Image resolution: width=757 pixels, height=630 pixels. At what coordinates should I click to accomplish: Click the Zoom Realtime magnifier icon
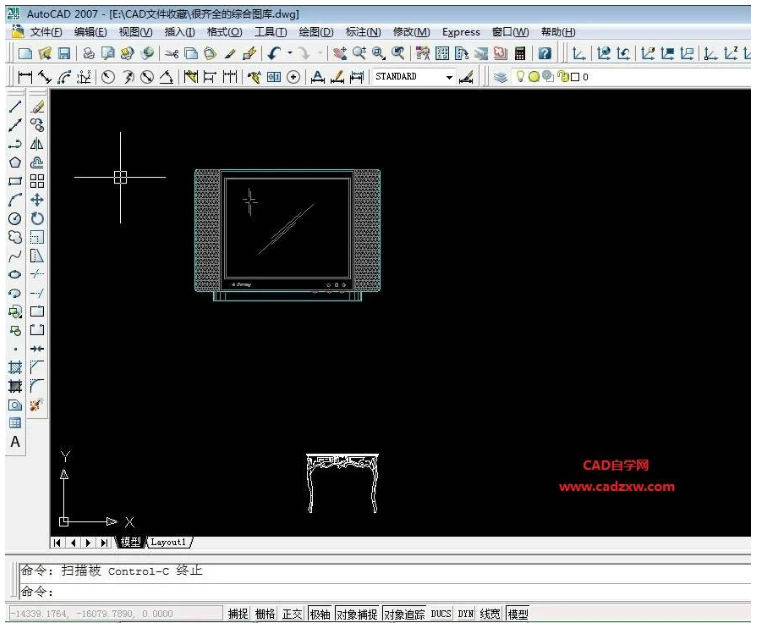[359, 53]
